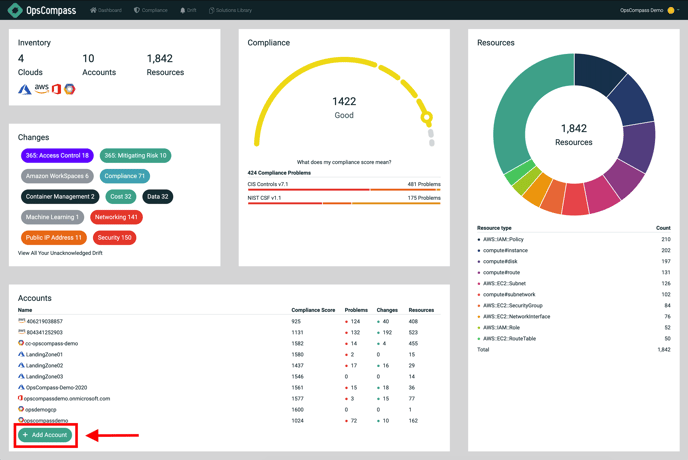Click the AWS cloud icon in Inventory
The height and width of the screenshot is (460, 688).
coord(42,88)
